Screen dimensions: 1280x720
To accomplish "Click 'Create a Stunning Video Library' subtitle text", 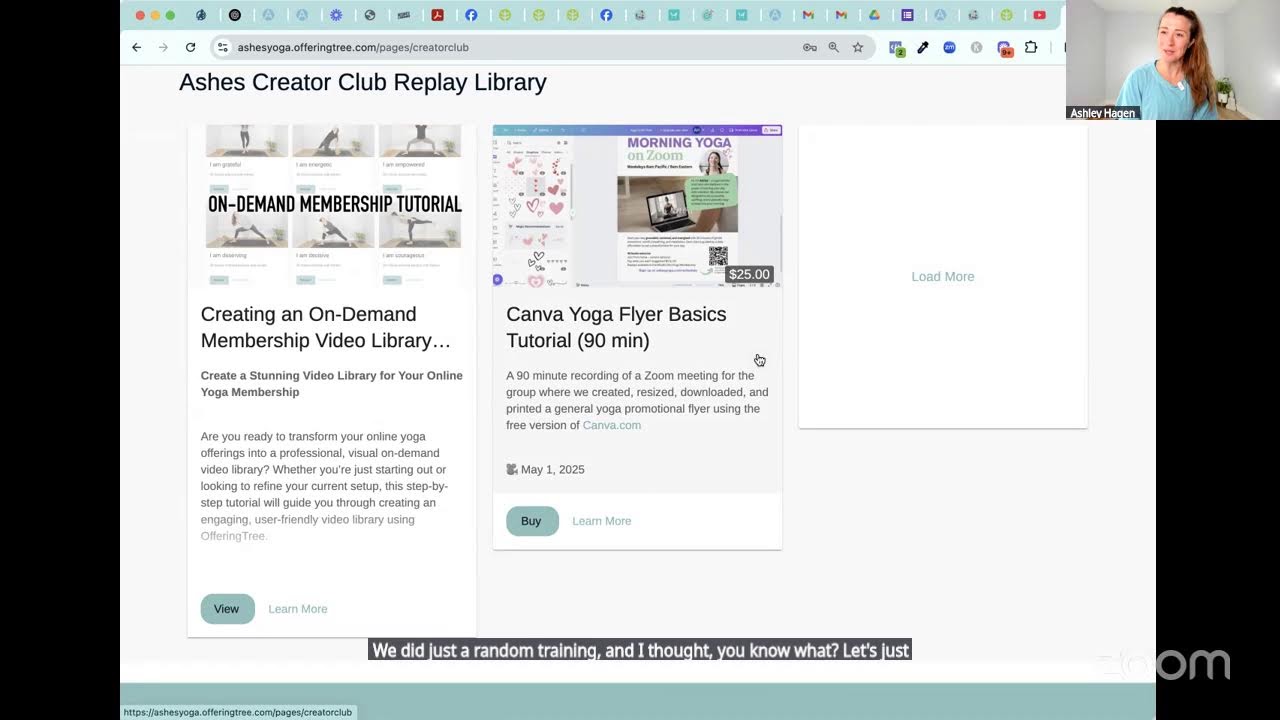I will pyautogui.click(x=332, y=384).
